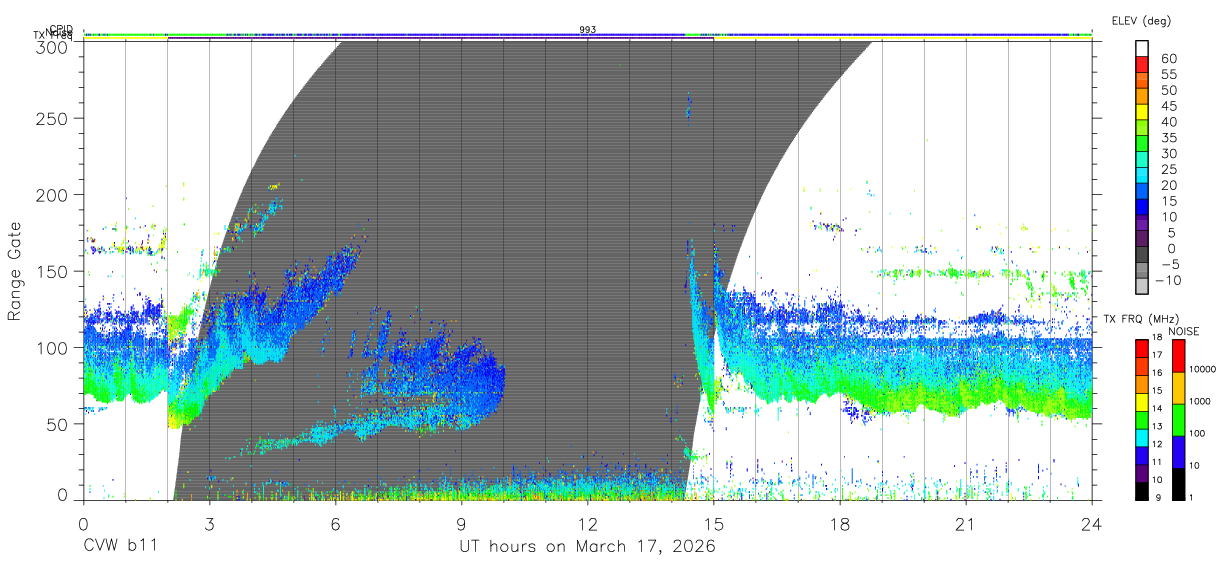1228x567 pixels.
Task: Pick the black 9–10 MHz segment of the TX FRQ bar
Action: (x=1141, y=491)
